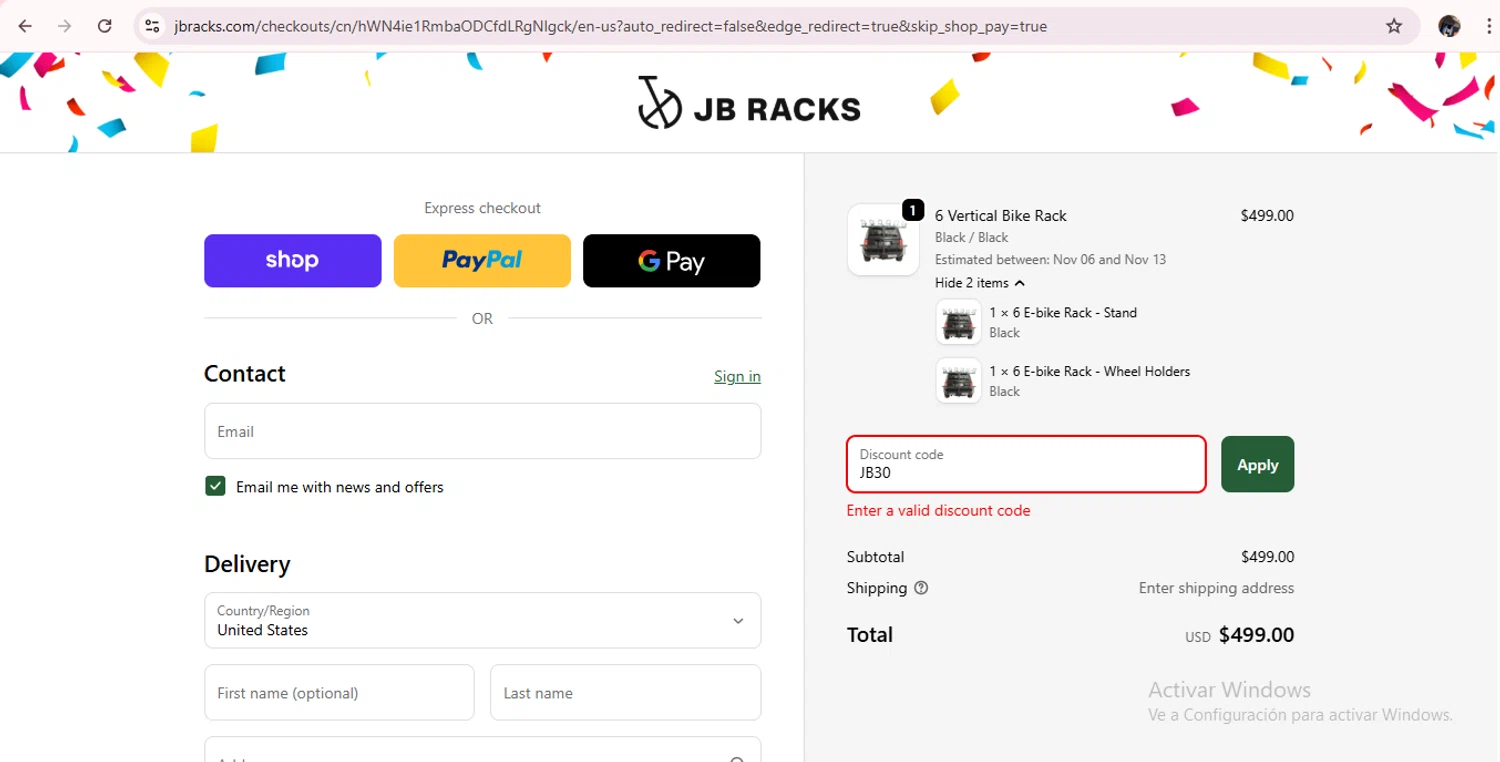Click the Subtotal amount $499.00

1267,557
